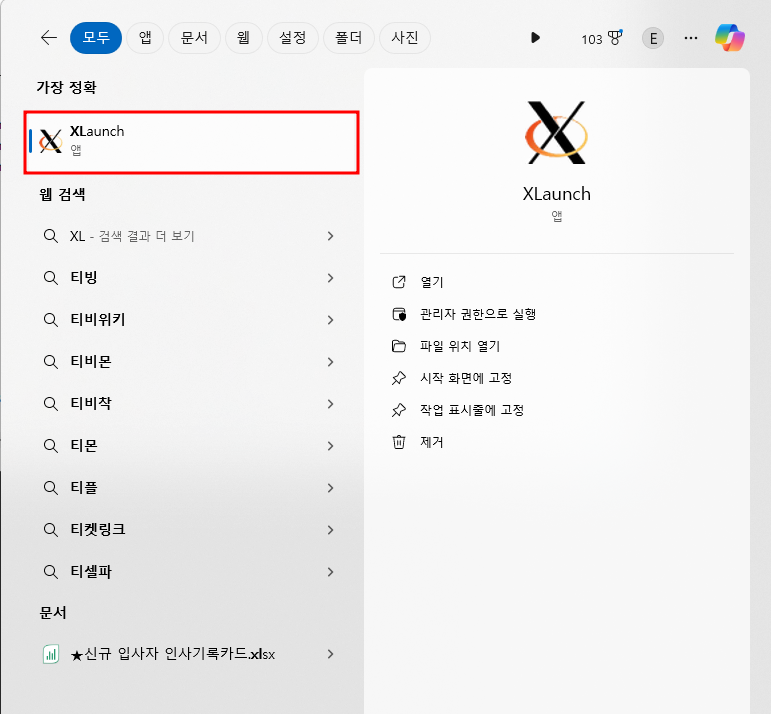
Task: Click the Excel file icon for 인사기록카드.xlsx
Action: [51, 654]
